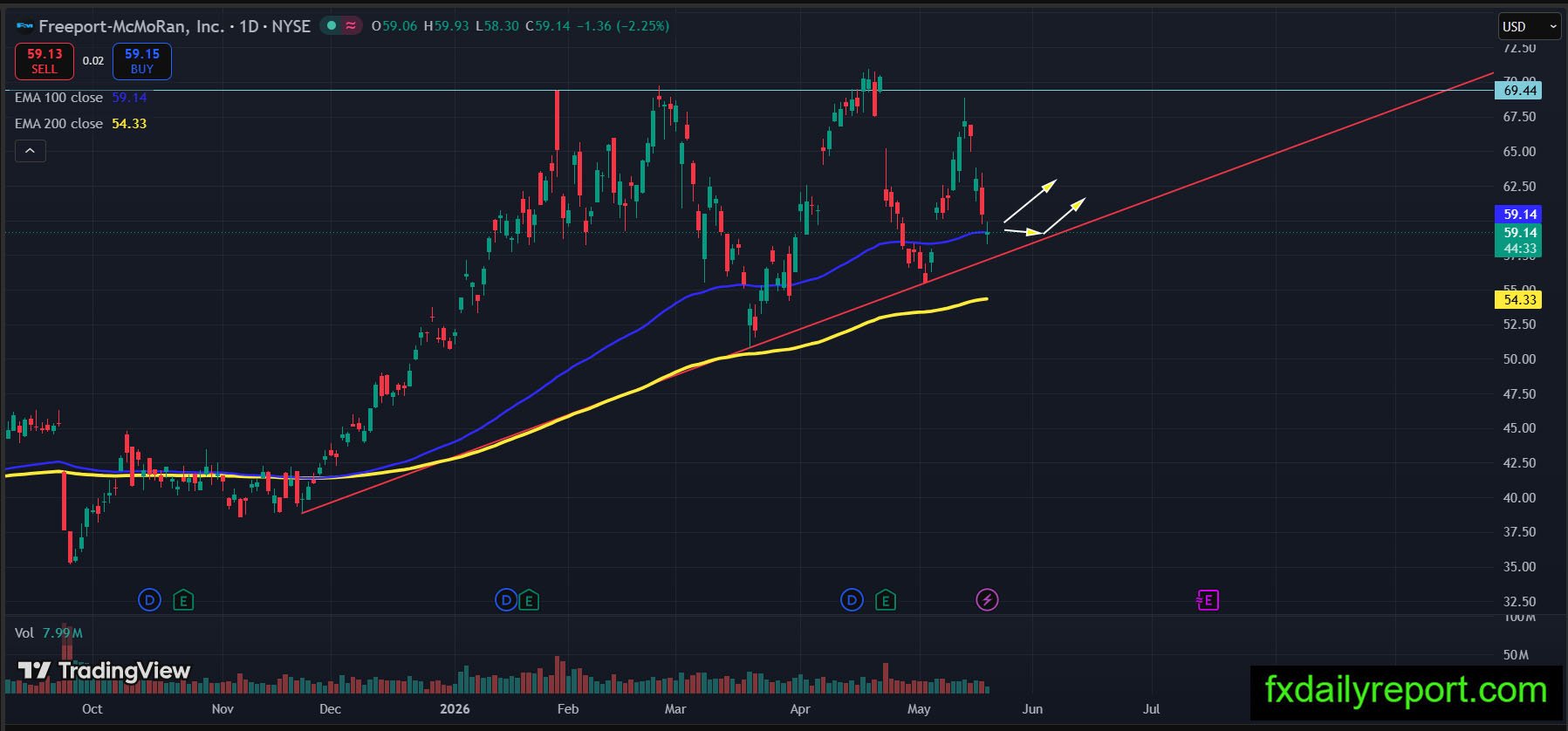Open the earnings marker near February
This screenshot has height=731, width=1568.
[x=529, y=600]
